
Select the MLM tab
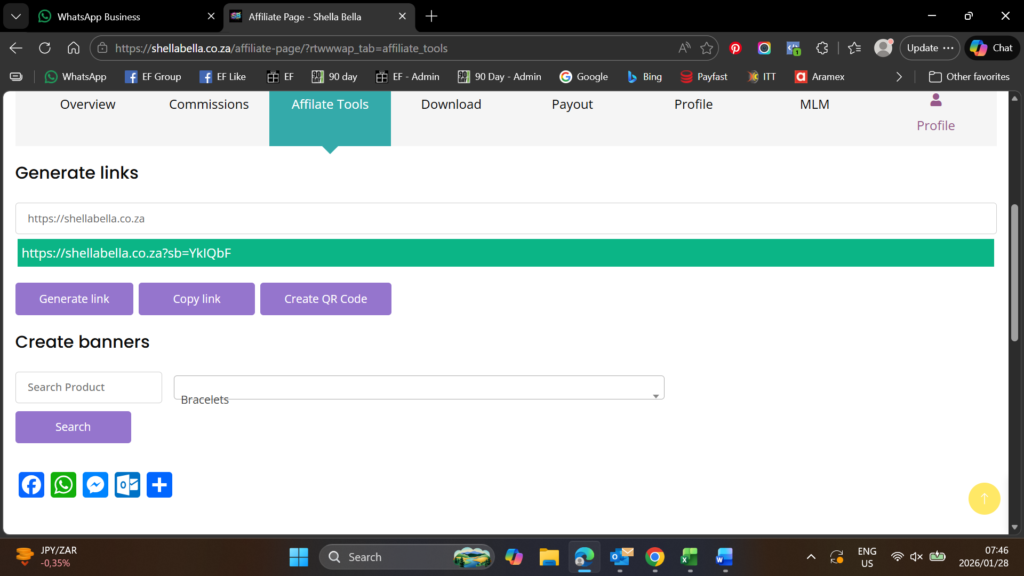click(814, 105)
